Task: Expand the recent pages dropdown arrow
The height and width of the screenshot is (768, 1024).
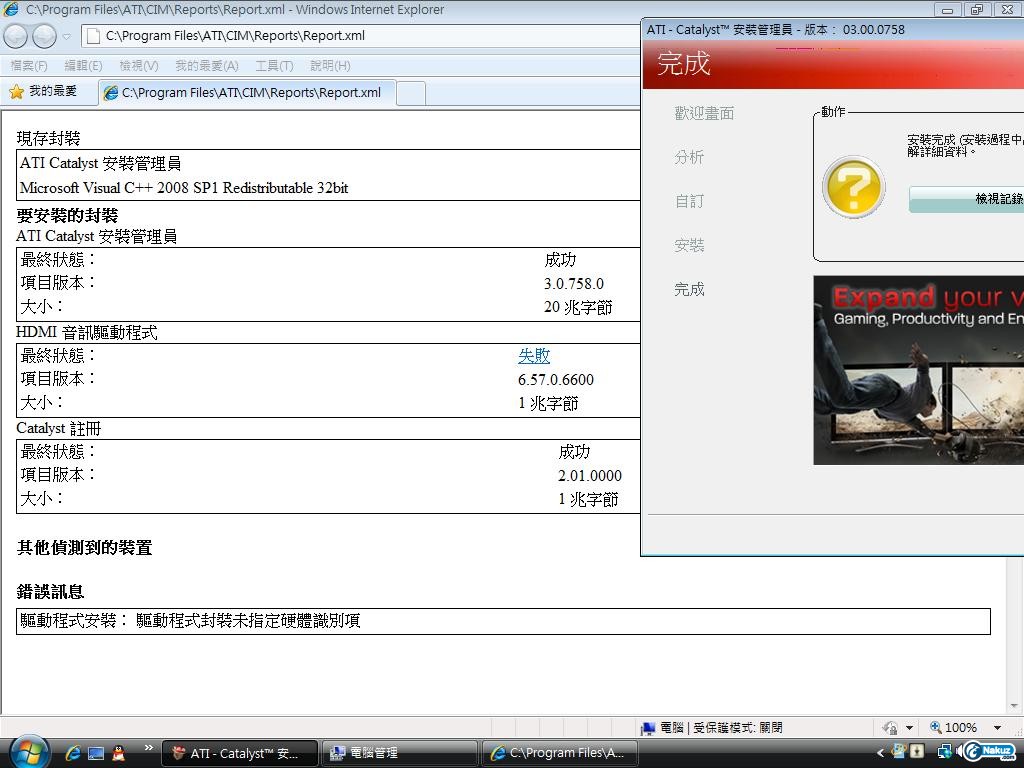Action: (67, 37)
